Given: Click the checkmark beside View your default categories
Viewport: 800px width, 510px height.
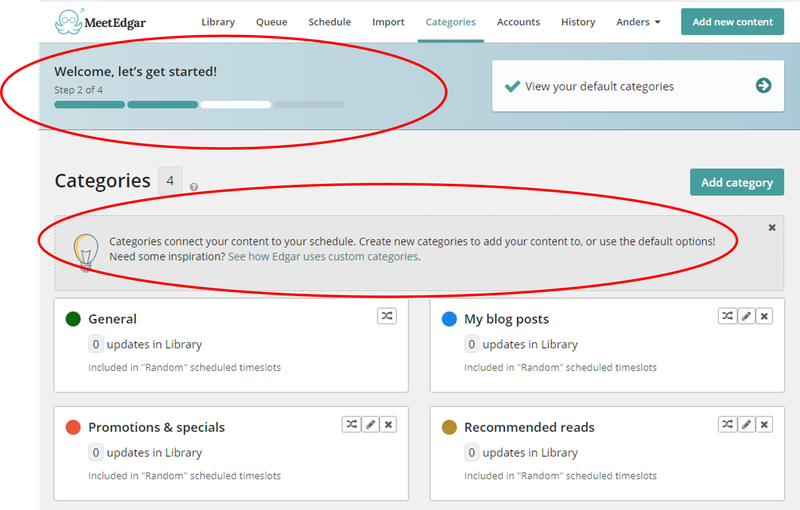Looking at the screenshot, I should pyautogui.click(x=512, y=86).
